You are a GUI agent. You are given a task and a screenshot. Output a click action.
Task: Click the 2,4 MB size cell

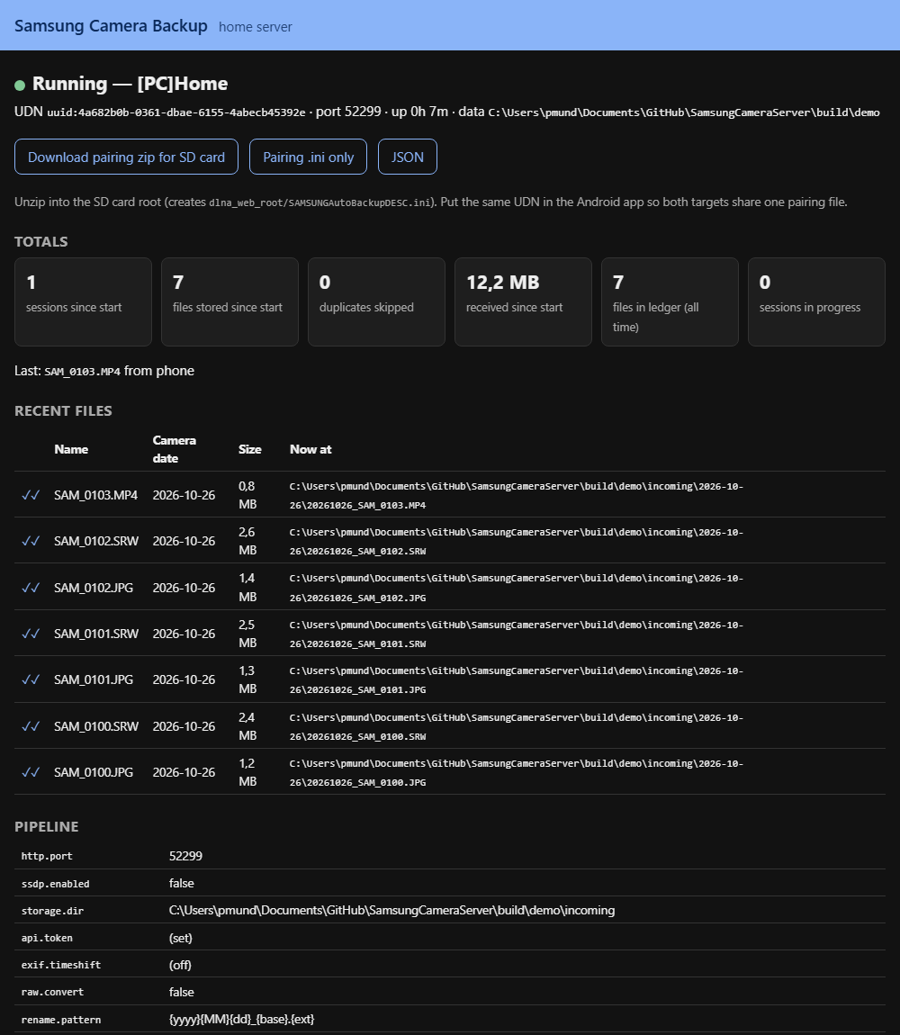point(248,726)
